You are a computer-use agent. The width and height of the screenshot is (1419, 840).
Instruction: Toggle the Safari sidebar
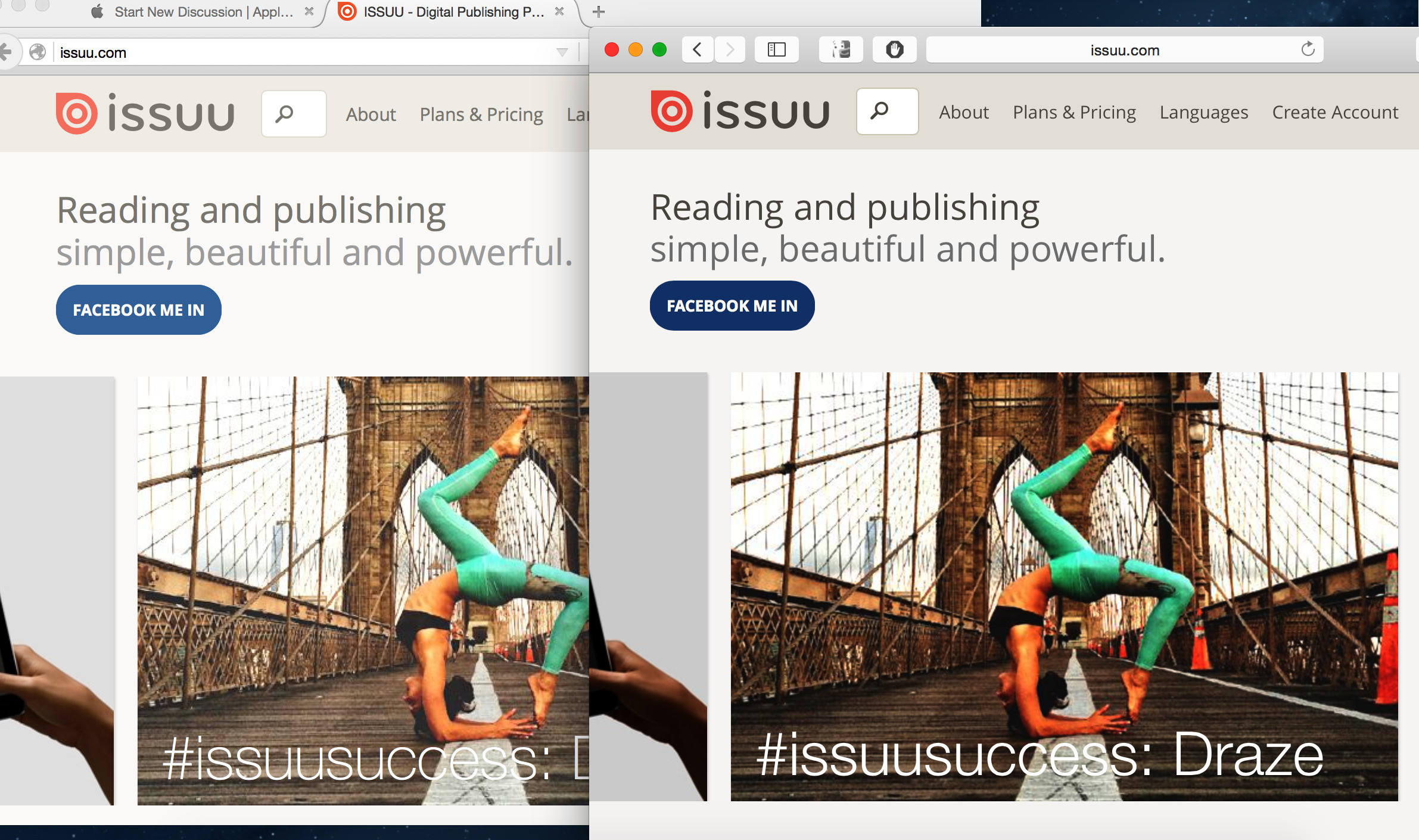[776, 49]
